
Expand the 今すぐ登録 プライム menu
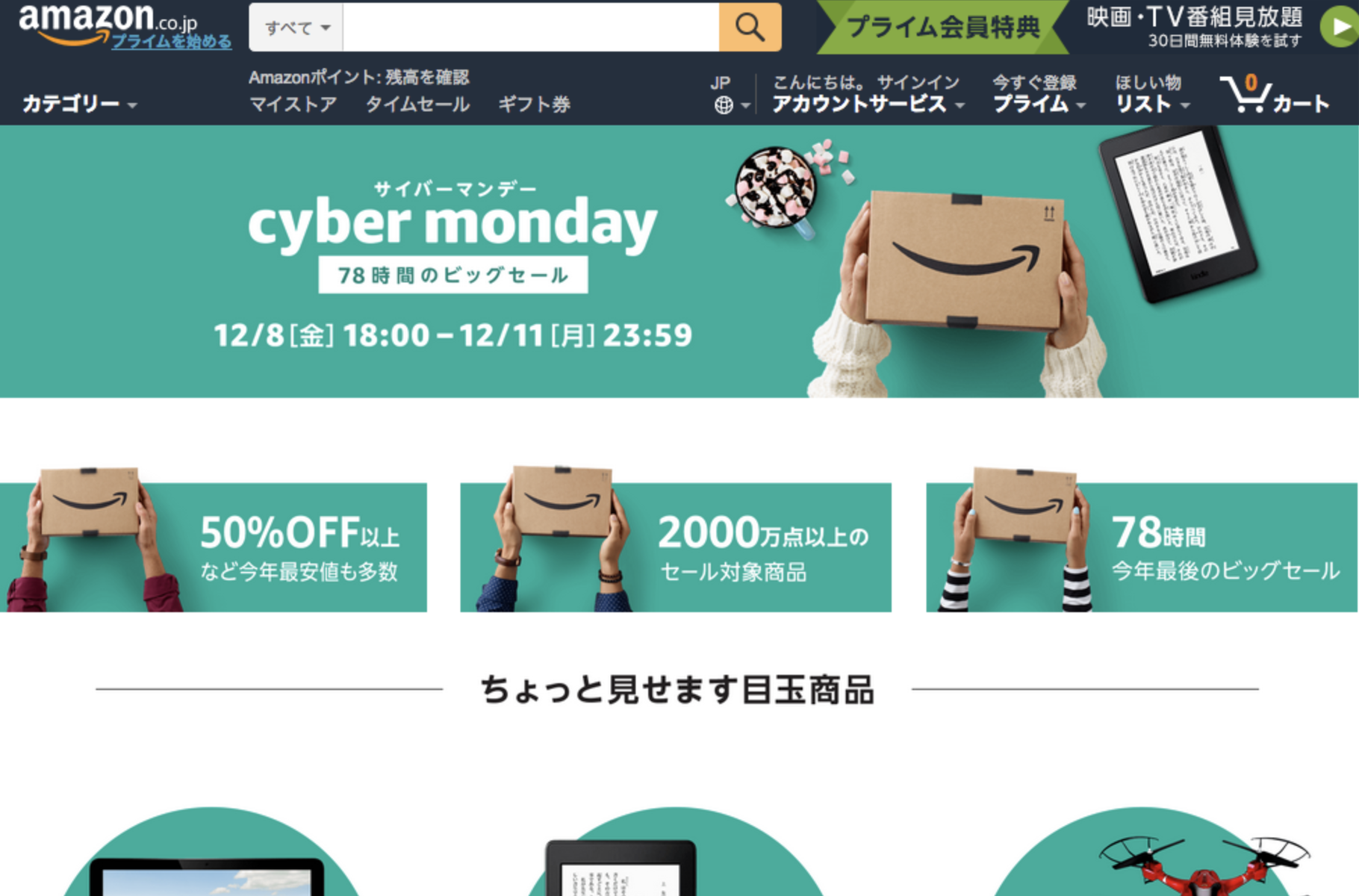tap(1038, 94)
